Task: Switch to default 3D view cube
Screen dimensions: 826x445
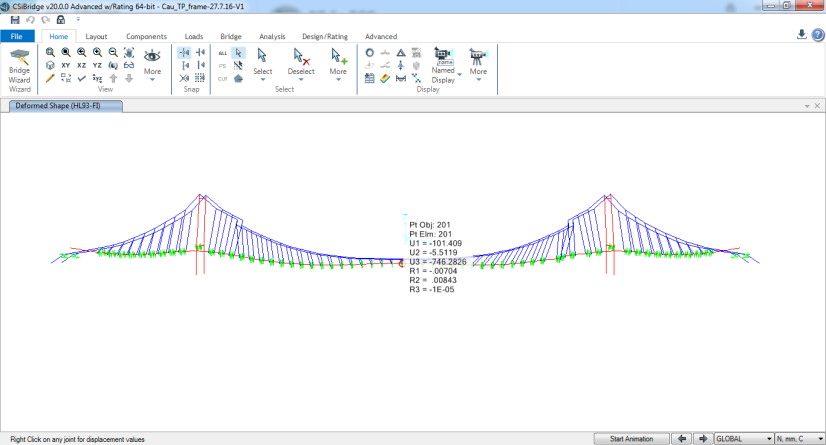Action: (50, 65)
